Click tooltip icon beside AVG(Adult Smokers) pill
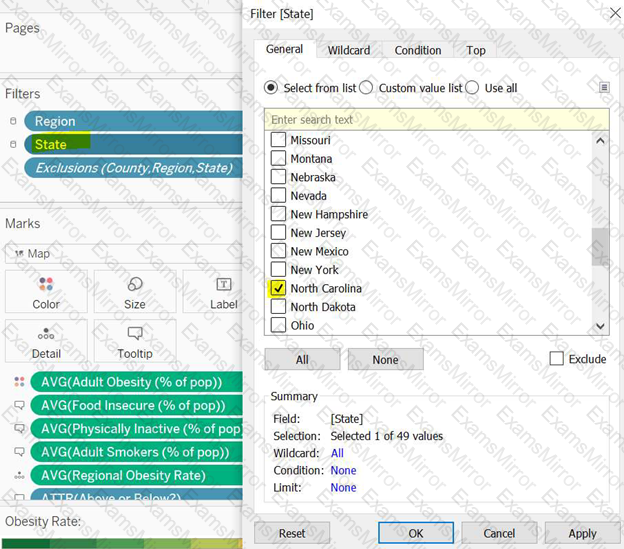 click(19, 452)
